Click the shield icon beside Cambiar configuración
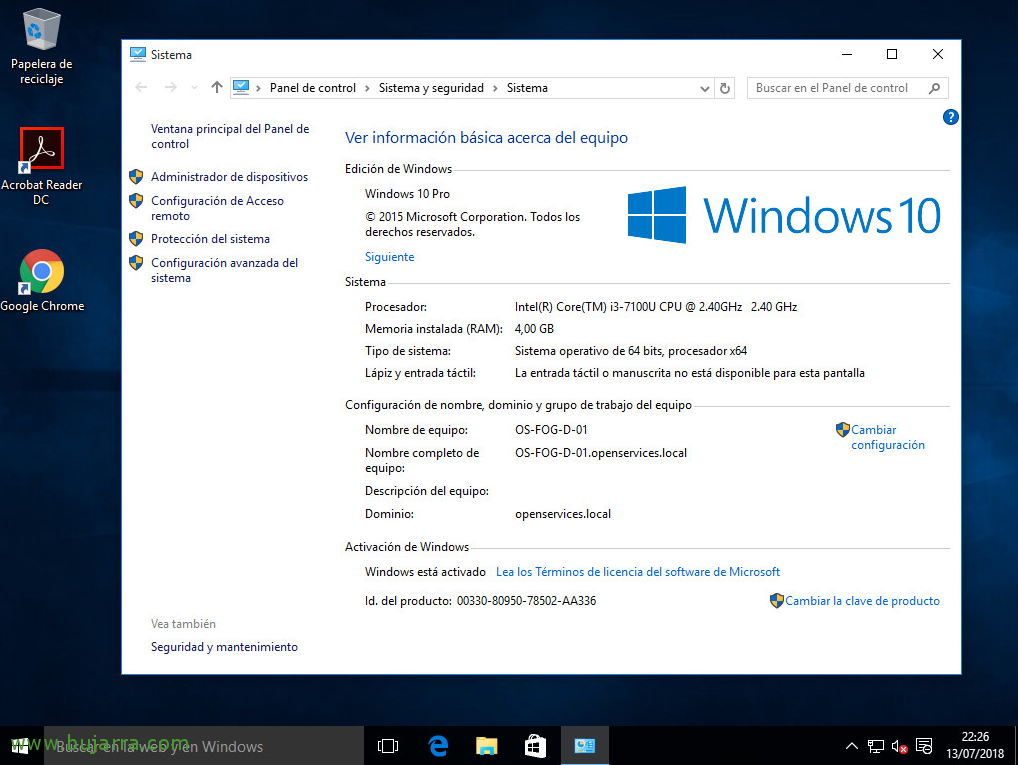This screenshot has height=765, width=1018. pos(842,429)
